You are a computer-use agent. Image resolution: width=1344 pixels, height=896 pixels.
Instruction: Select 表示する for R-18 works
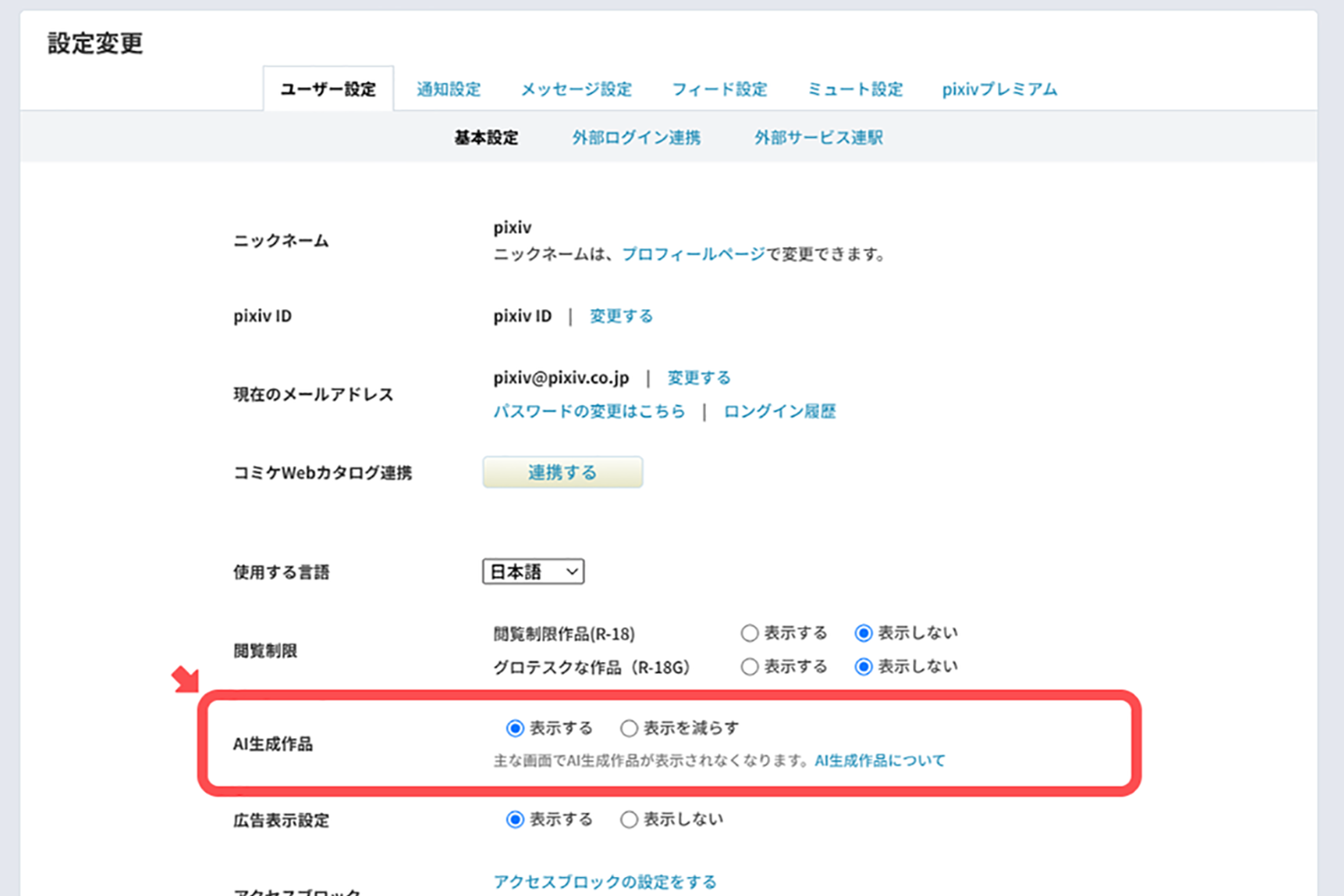click(x=750, y=633)
